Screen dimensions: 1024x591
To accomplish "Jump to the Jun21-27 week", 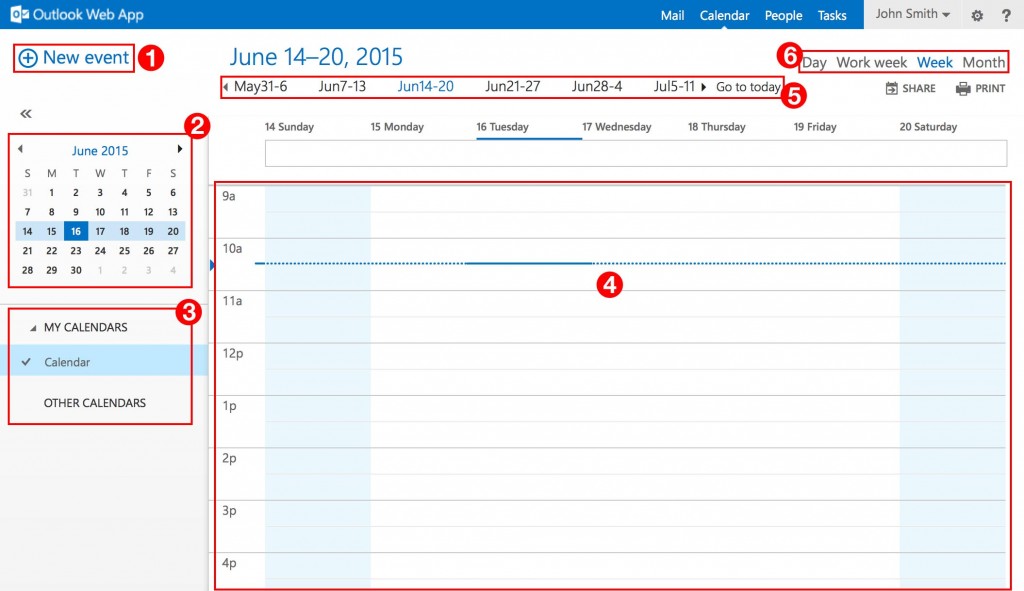I will pos(512,87).
